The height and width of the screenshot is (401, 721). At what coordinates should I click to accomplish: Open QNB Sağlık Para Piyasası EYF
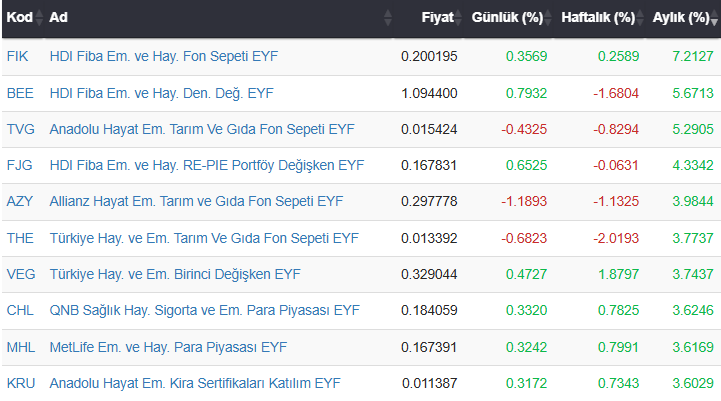point(205,310)
